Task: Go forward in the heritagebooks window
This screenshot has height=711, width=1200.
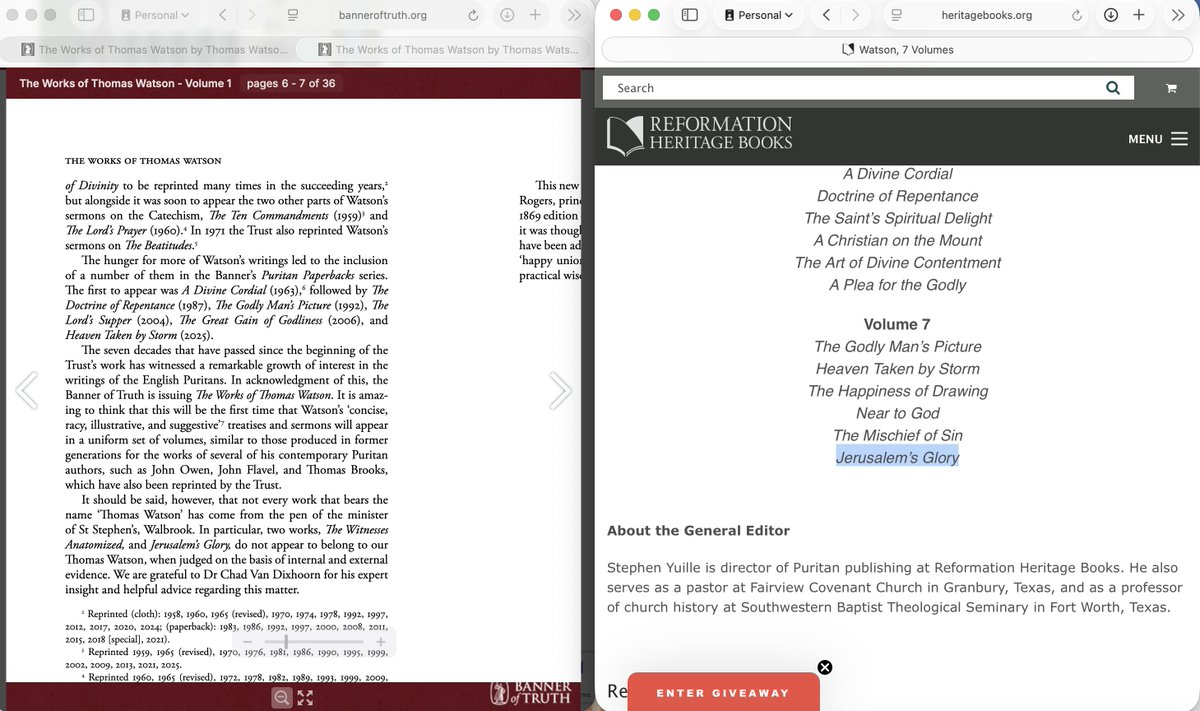Action: (x=855, y=15)
